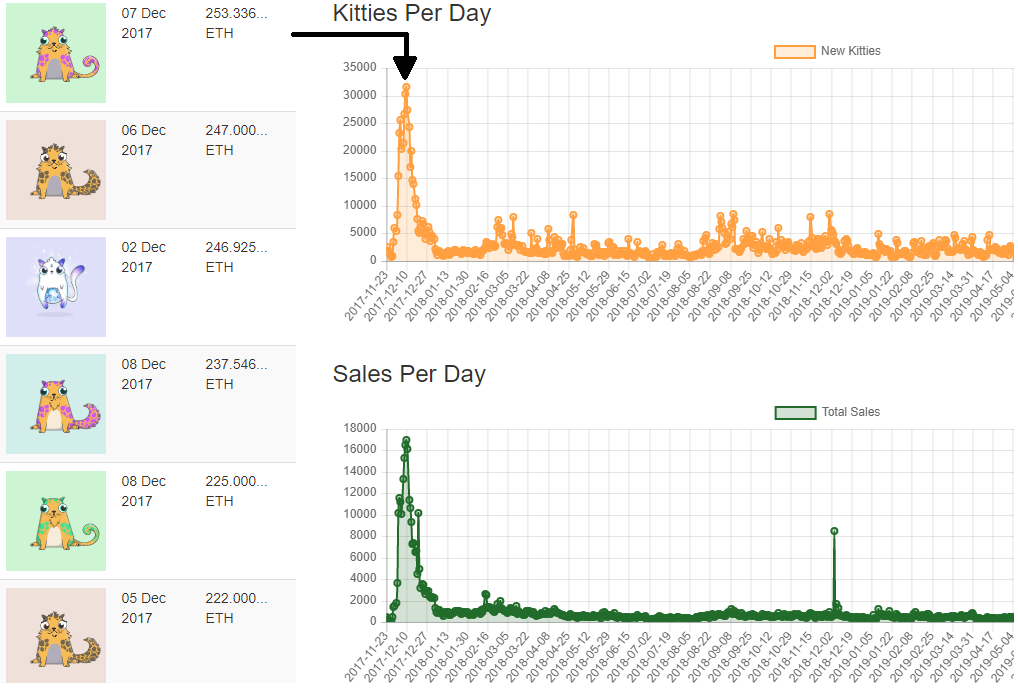Click the 05 Dec 2017 kitty image
This screenshot has width=1018, height=694.
(x=56, y=636)
